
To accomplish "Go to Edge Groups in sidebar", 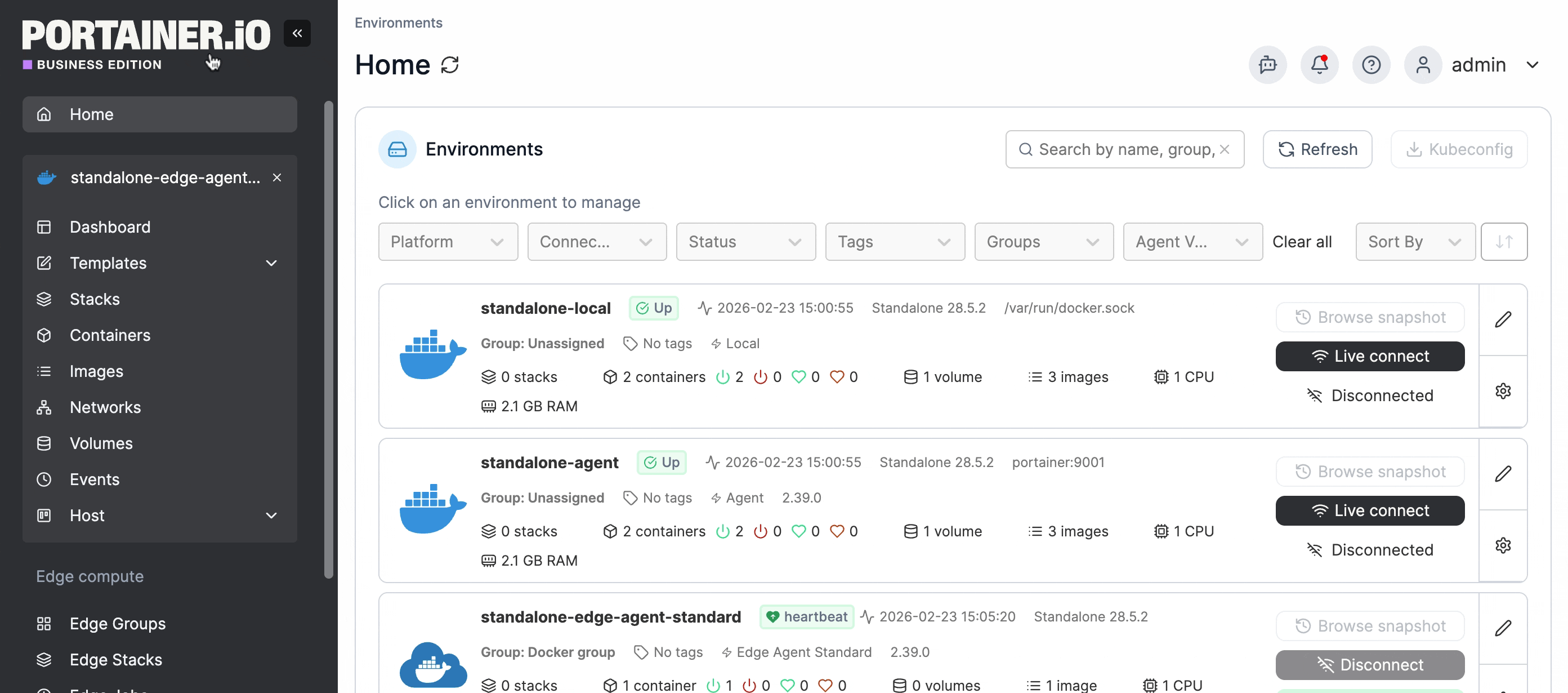I will (118, 624).
